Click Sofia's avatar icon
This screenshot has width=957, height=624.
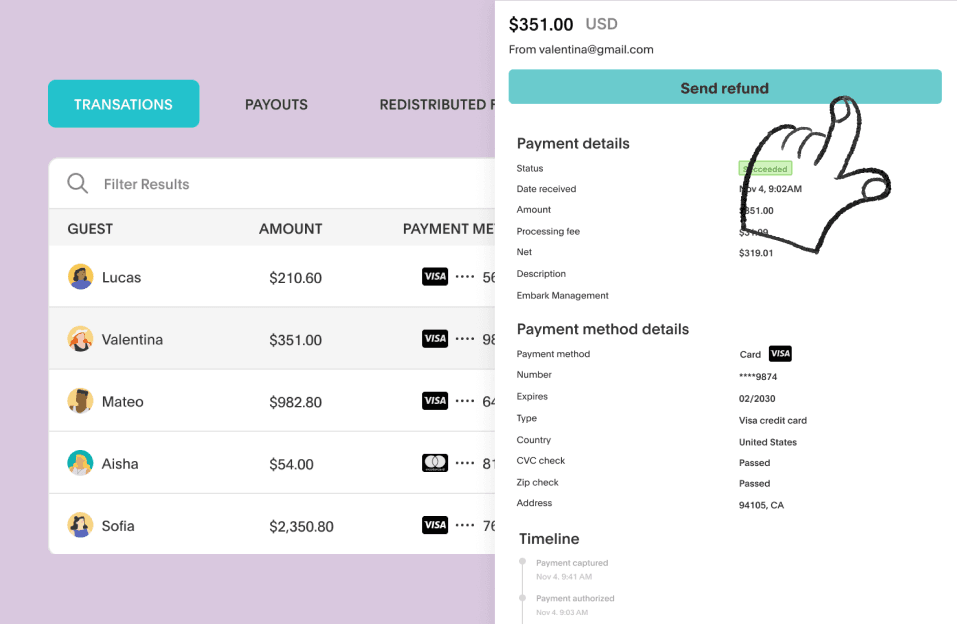(81, 525)
